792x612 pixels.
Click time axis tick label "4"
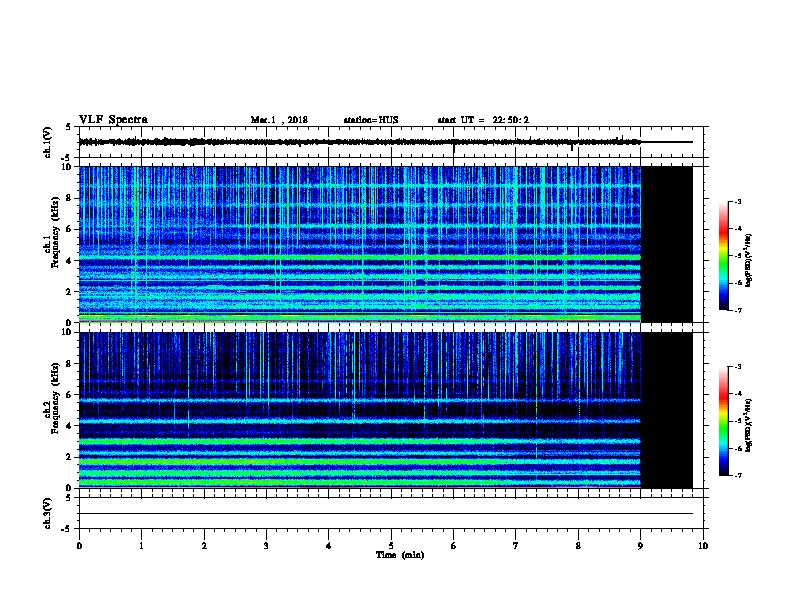[x=329, y=546]
